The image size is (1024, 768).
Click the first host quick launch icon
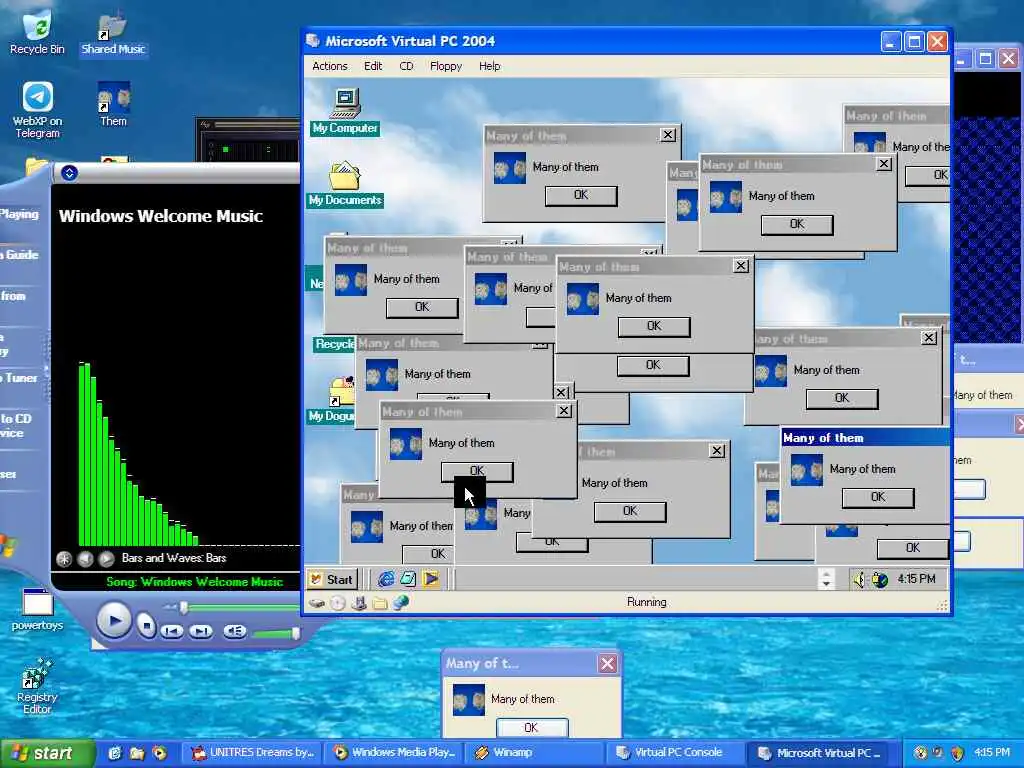(115, 753)
